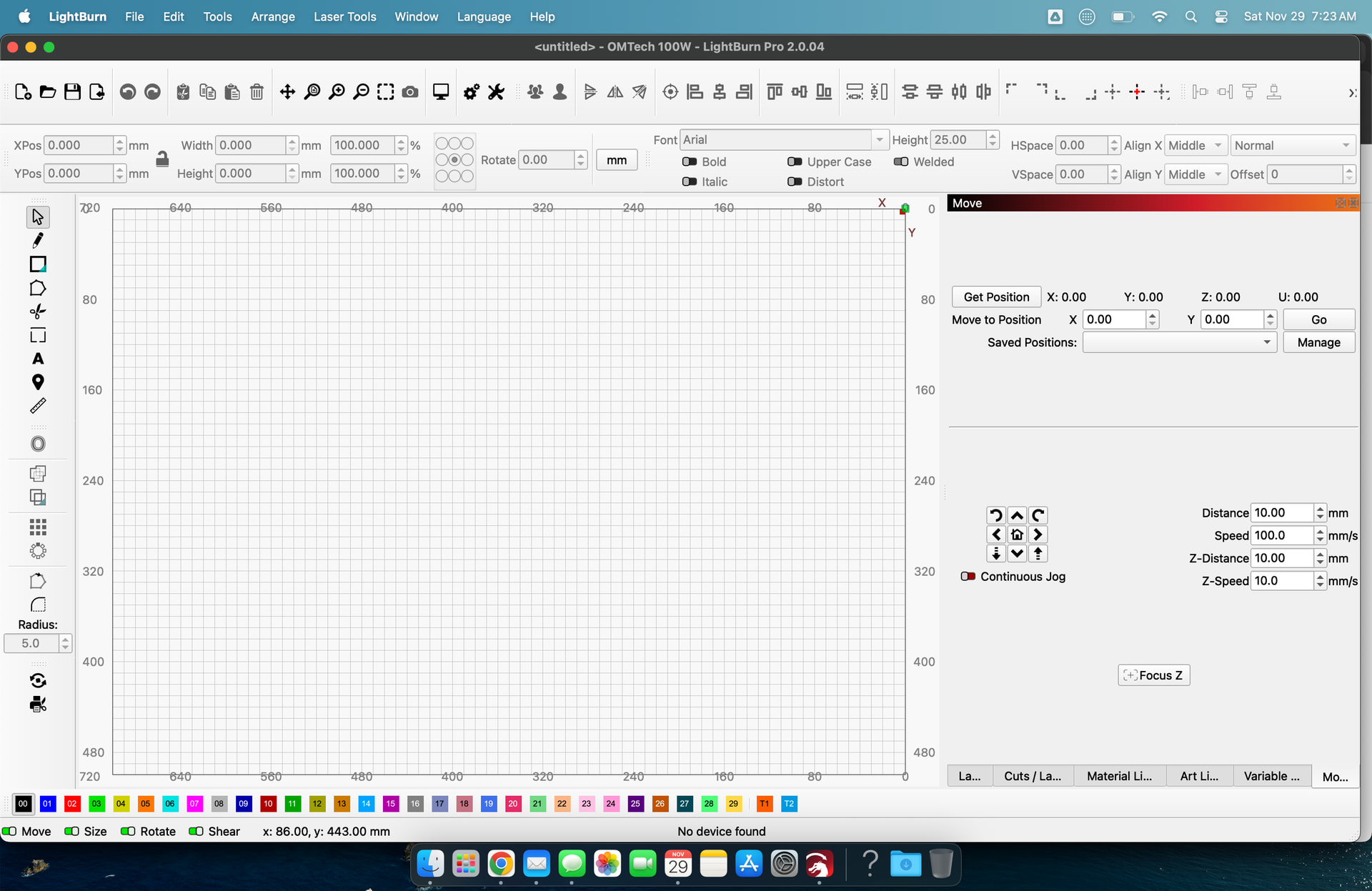Viewport: 1372px width, 891px height.
Task: Open the Align X Middle dropdown
Action: click(1195, 146)
